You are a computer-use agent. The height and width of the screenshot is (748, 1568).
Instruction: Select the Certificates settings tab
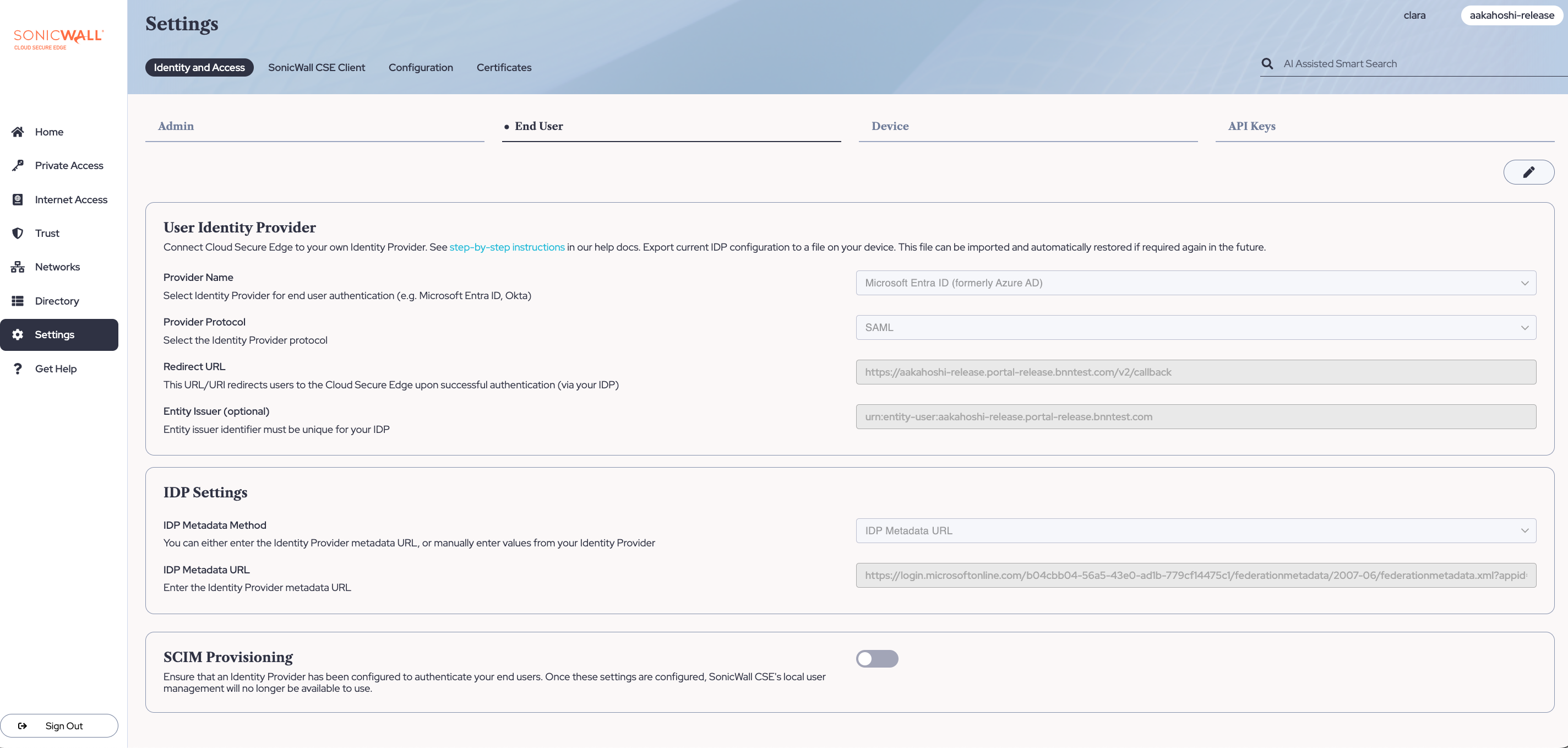coord(503,68)
